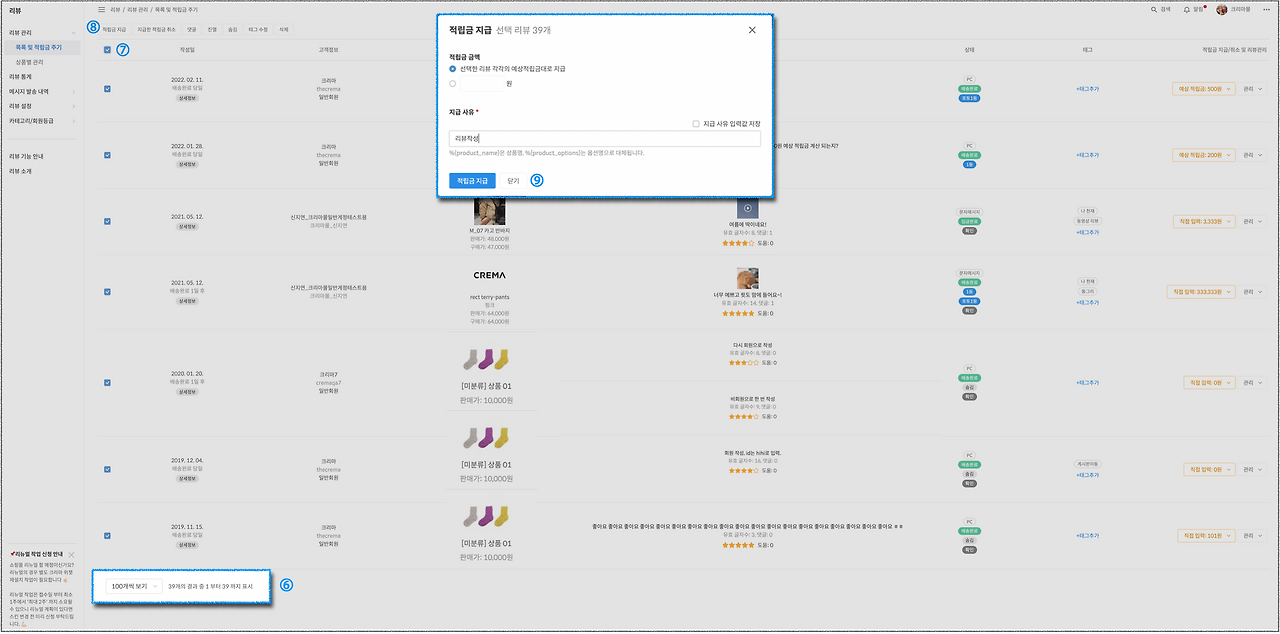Click 리뷰 관리 in the breadcrumb
The height and width of the screenshot is (634, 1280).
[x=140, y=9]
